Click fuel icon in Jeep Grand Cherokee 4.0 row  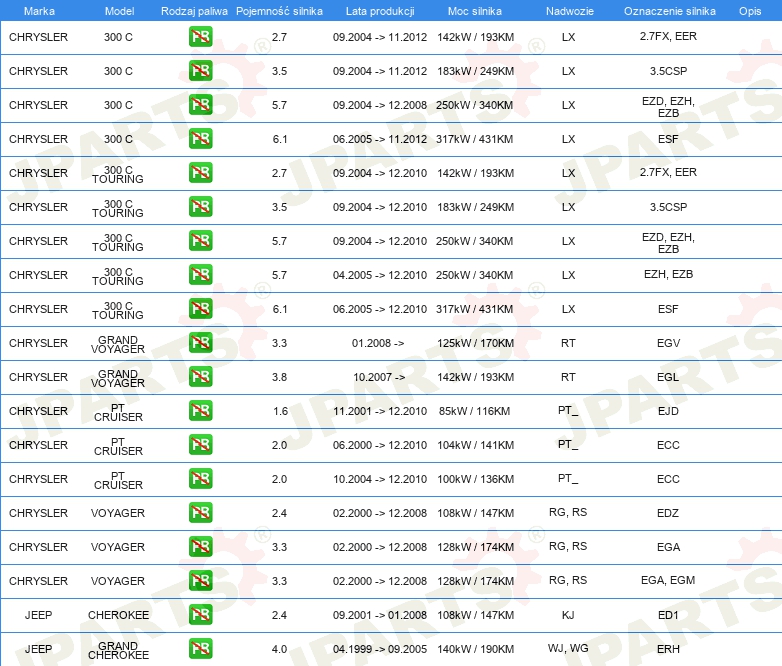(x=200, y=648)
